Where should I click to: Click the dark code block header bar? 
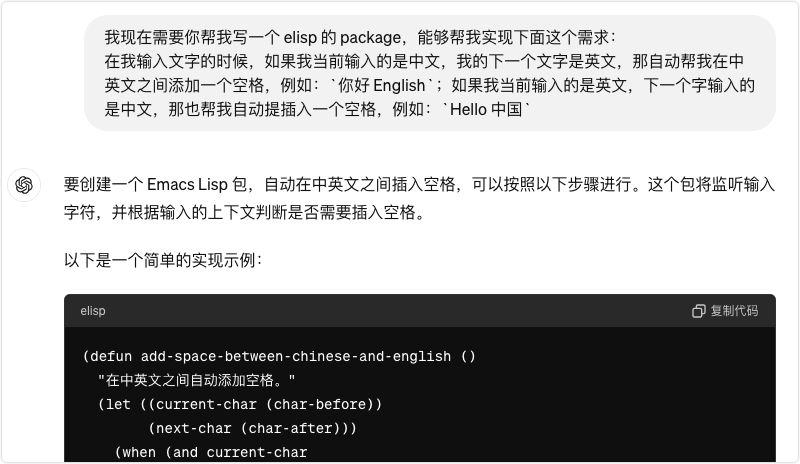[420, 311]
